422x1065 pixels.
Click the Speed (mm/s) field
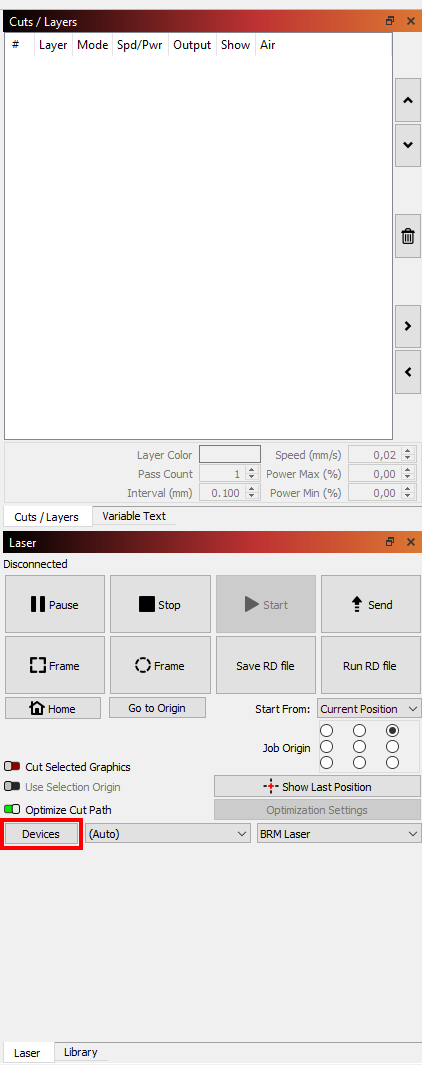[381, 454]
